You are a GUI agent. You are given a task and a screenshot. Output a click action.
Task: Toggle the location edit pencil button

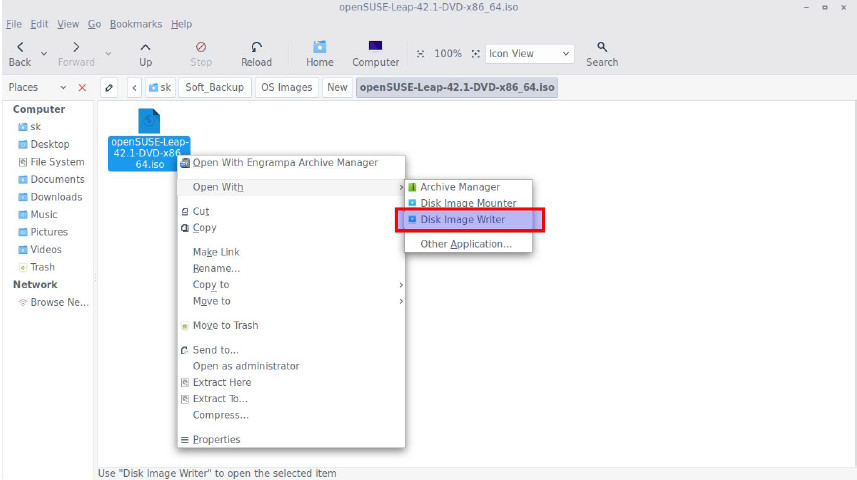click(x=109, y=87)
